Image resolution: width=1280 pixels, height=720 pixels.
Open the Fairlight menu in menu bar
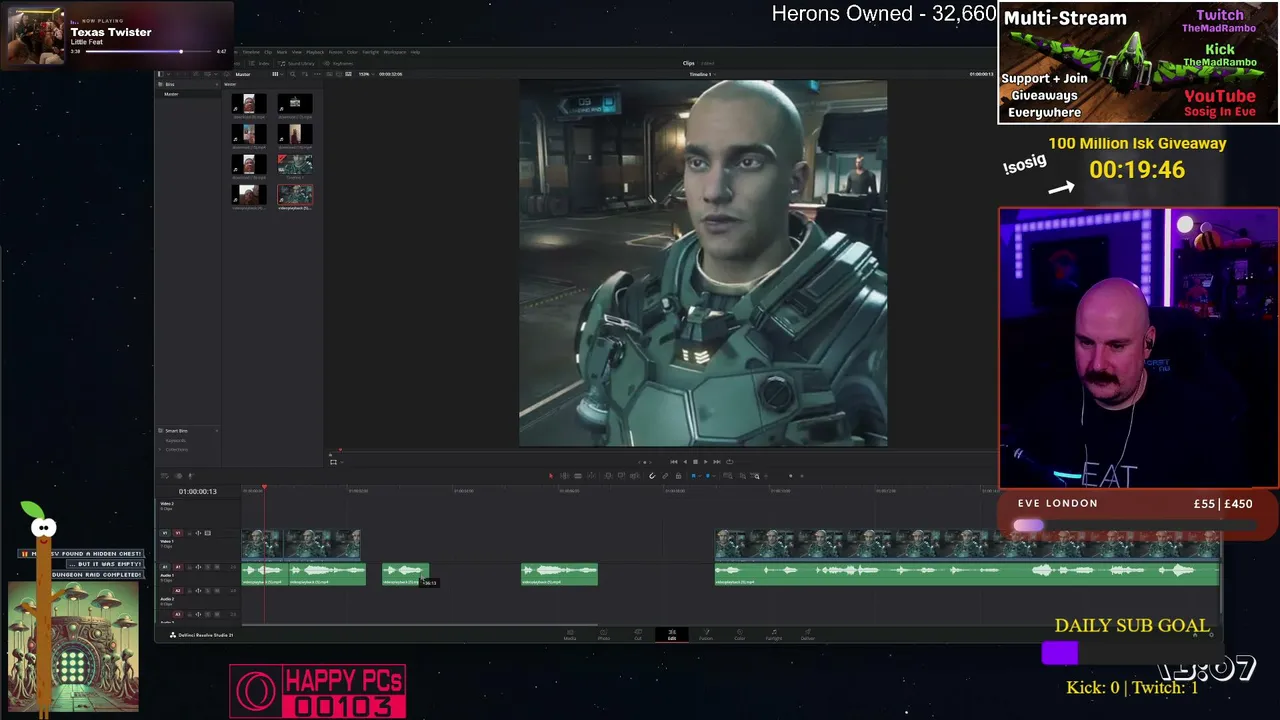click(370, 52)
